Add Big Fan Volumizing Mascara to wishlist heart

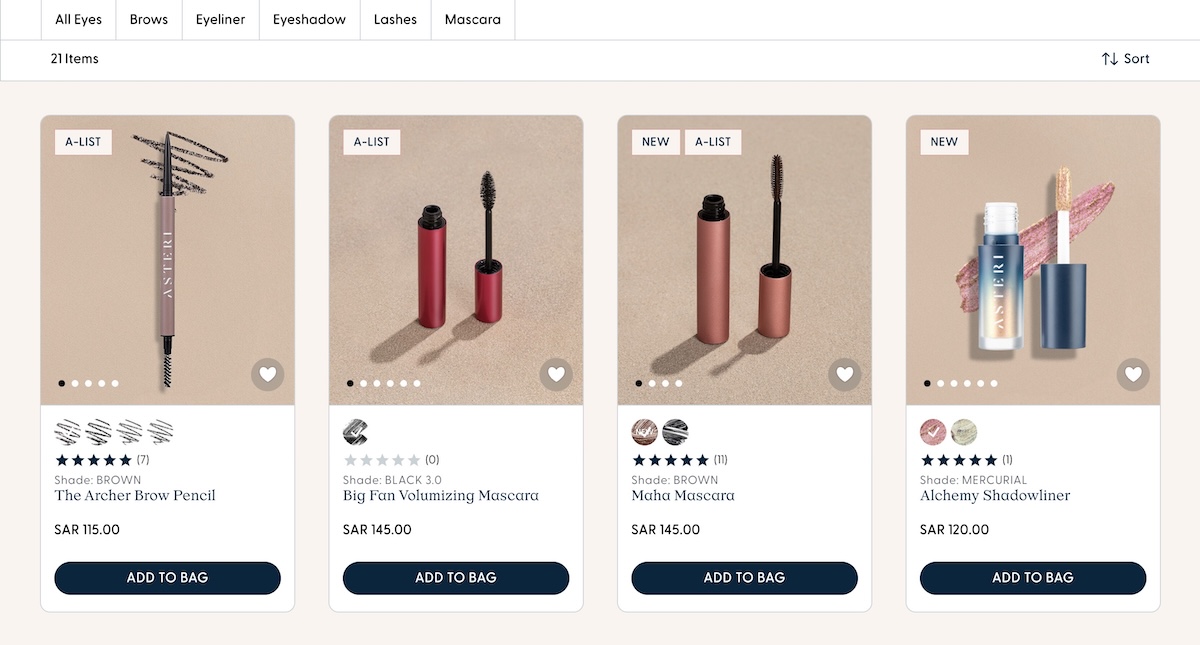556,375
